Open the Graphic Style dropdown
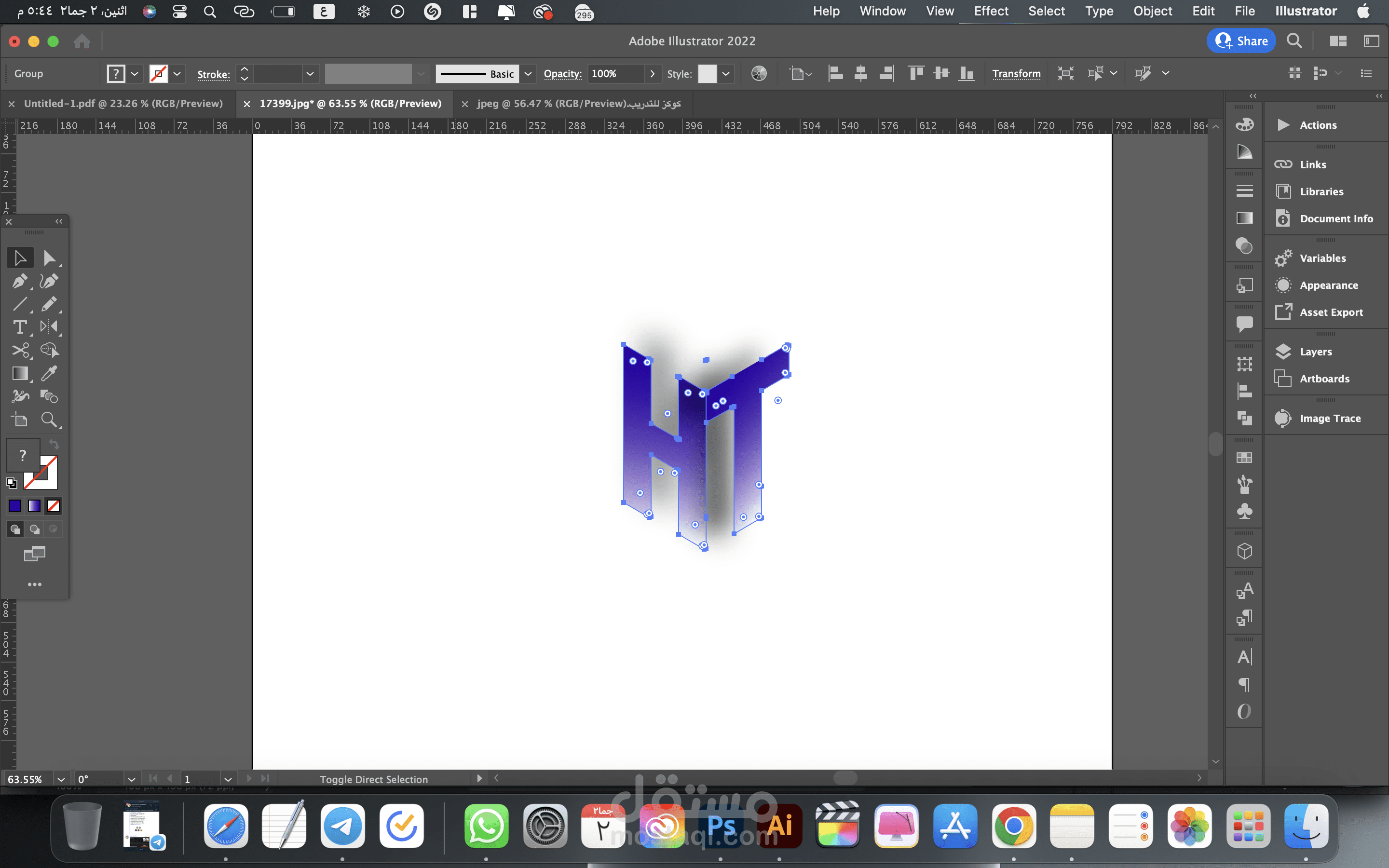 (x=726, y=73)
